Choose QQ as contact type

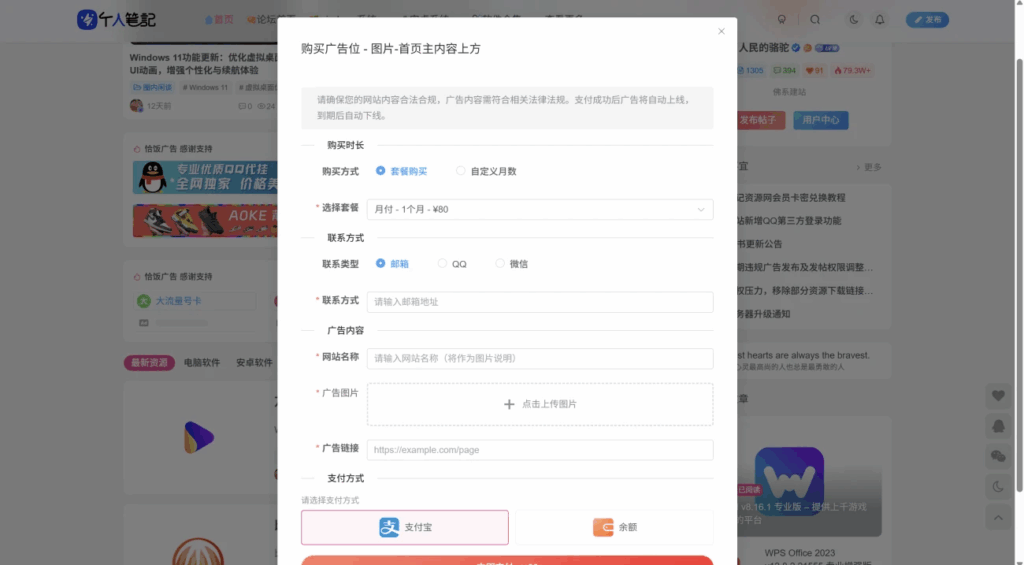(x=443, y=264)
